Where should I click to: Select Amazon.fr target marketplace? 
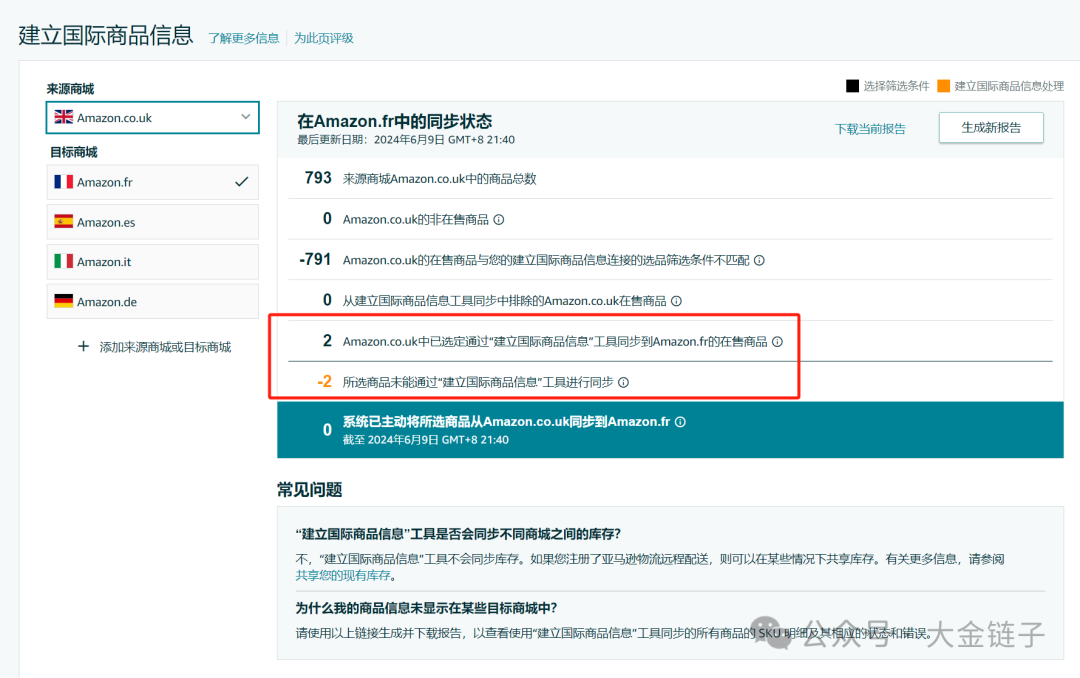152,182
